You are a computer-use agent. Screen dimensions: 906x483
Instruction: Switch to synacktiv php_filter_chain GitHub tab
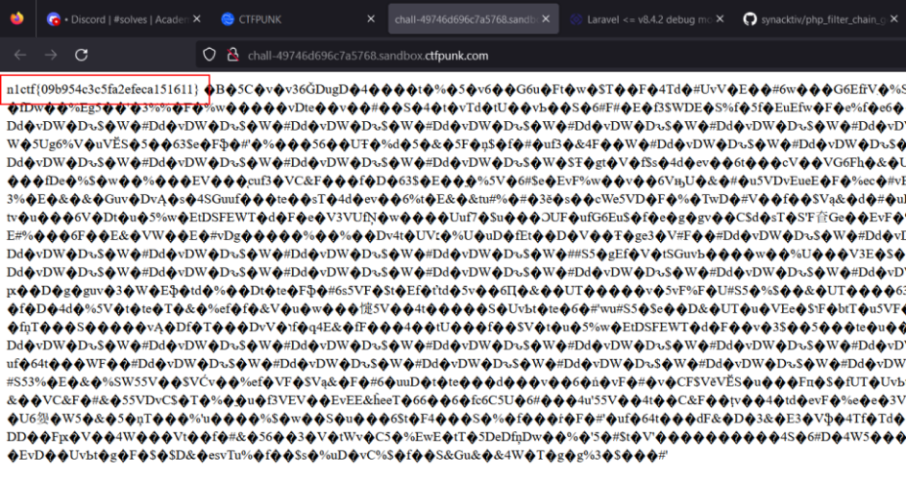tap(822, 19)
